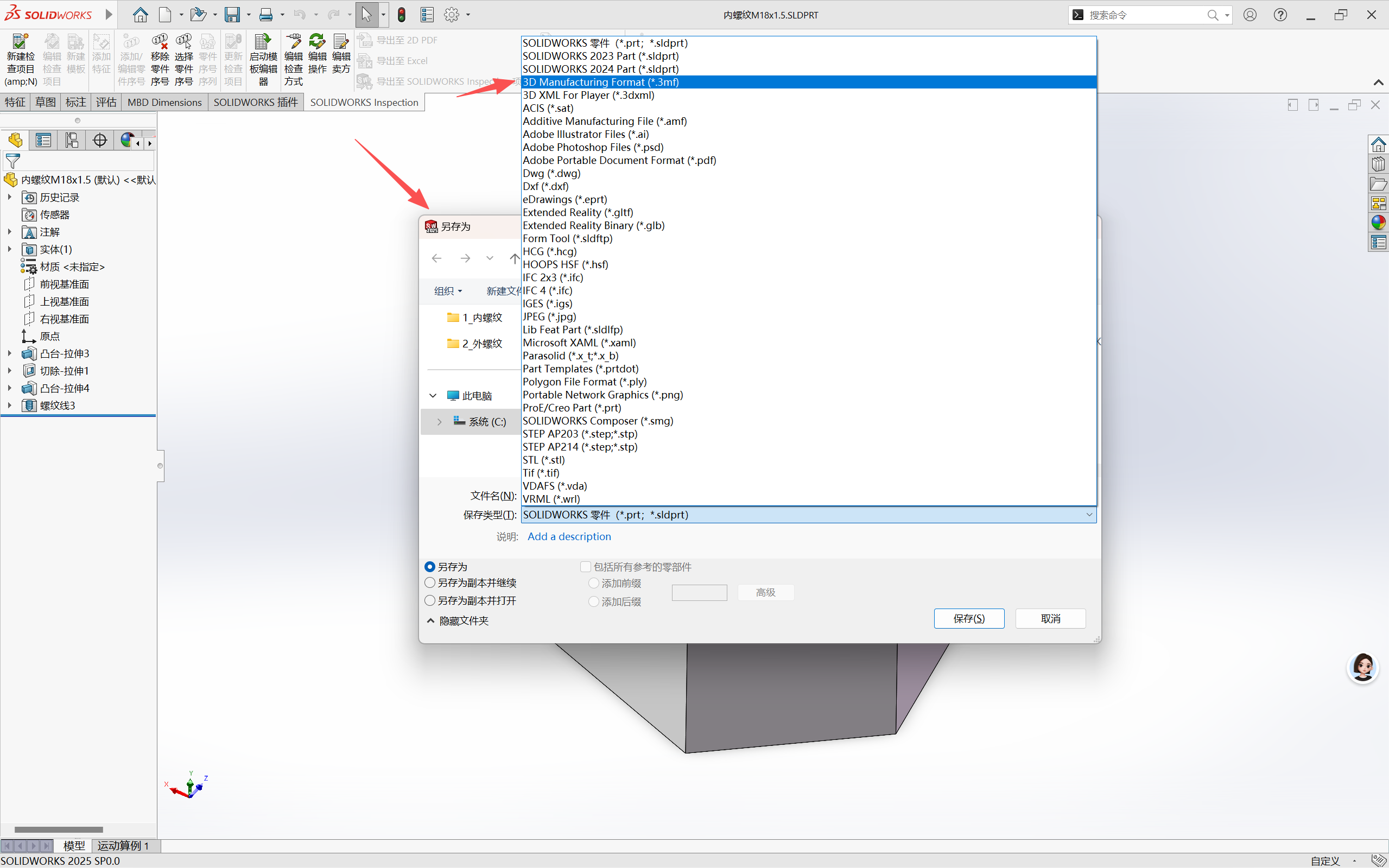This screenshot has height=868, width=1389.
Task: Expand the 实体(1) tree node
Action: click(10, 249)
